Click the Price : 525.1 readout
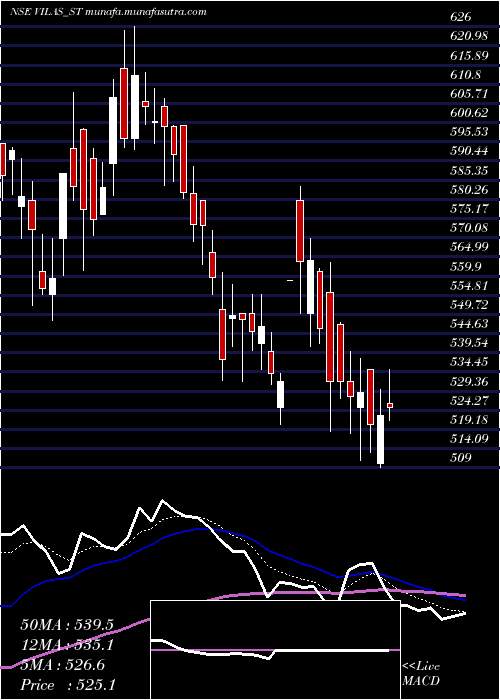The height and width of the screenshot is (700, 500). [68, 685]
